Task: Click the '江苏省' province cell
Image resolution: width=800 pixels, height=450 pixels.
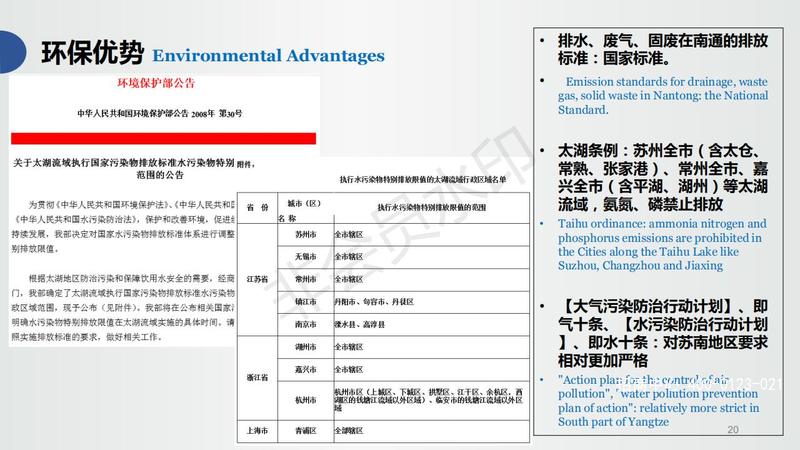Action: click(257, 280)
